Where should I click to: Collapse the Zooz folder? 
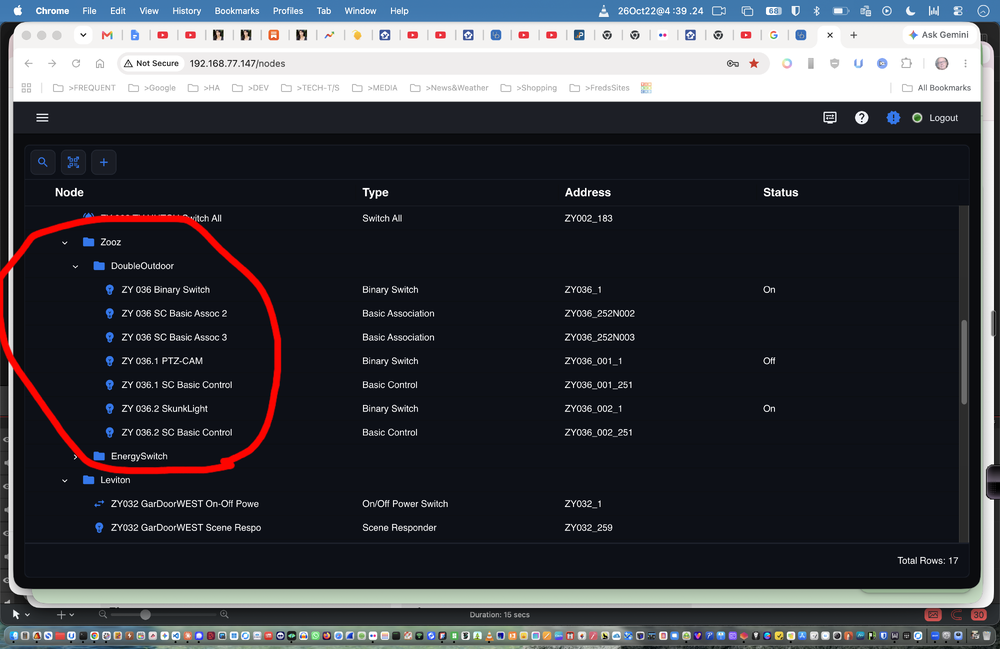[64, 242]
